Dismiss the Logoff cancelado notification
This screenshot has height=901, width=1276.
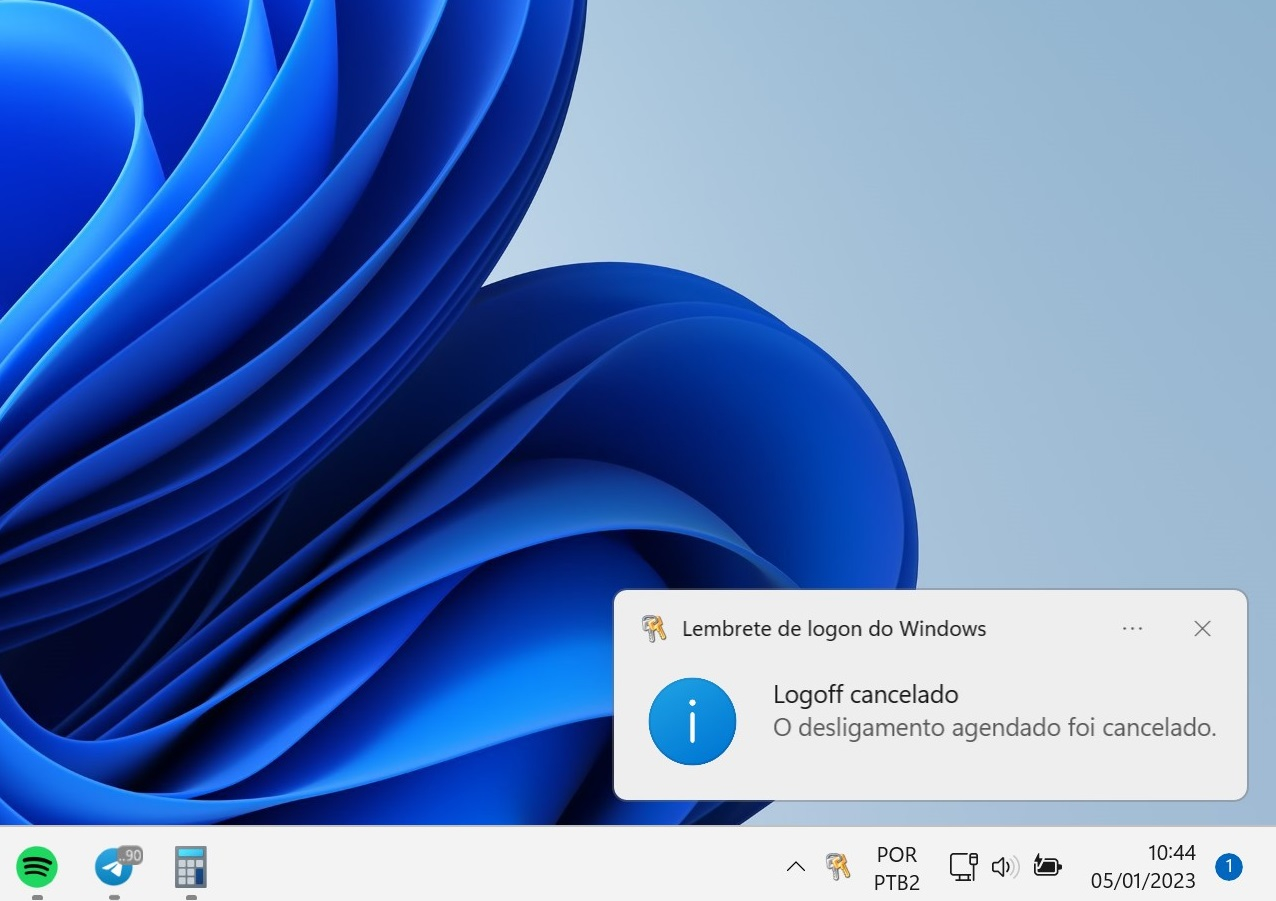[x=1202, y=629]
